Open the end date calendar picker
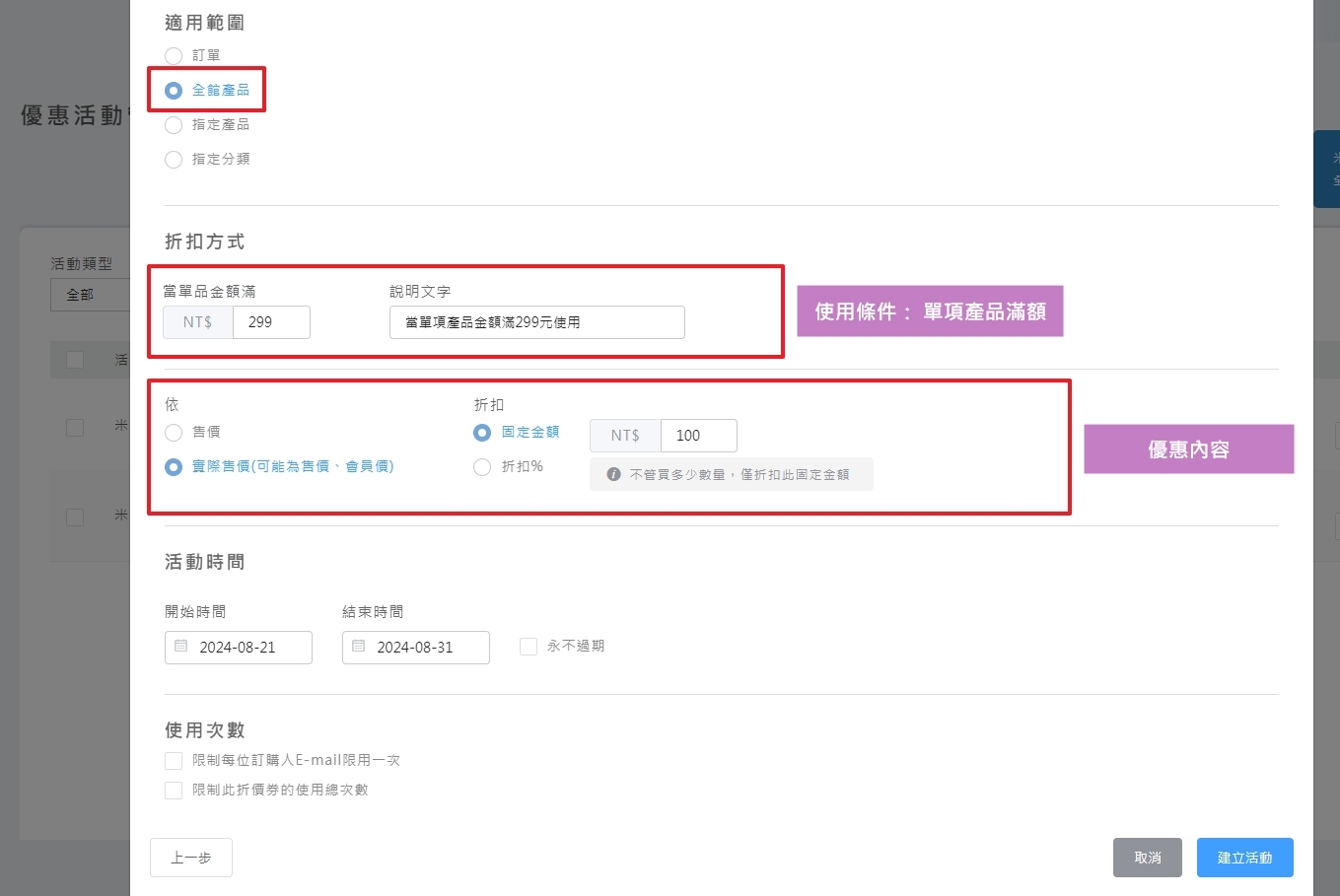The image size is (1340, 896). click(x=358, y=647)
